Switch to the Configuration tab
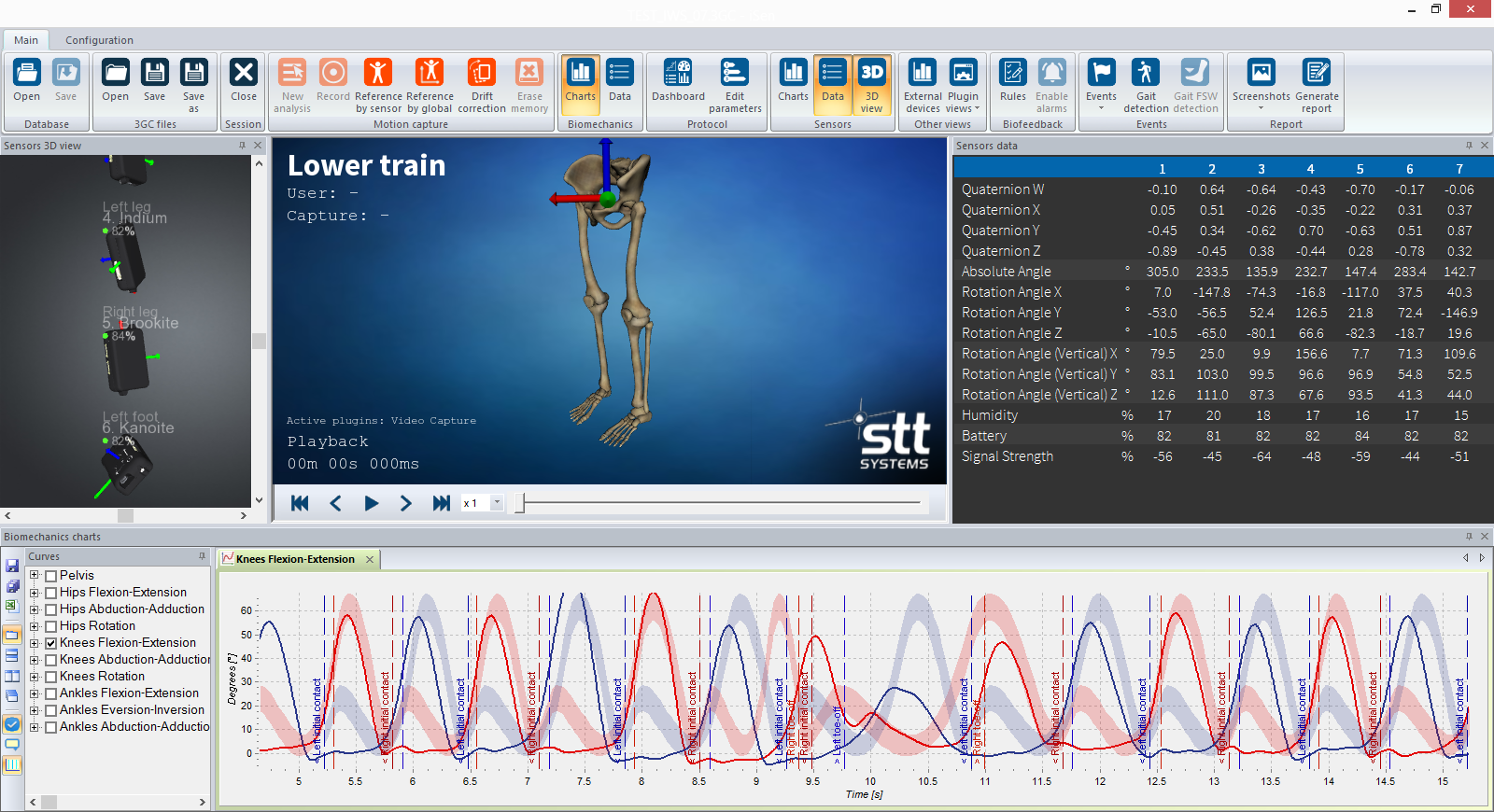The image size is (1494, 812). click(99, 40)
